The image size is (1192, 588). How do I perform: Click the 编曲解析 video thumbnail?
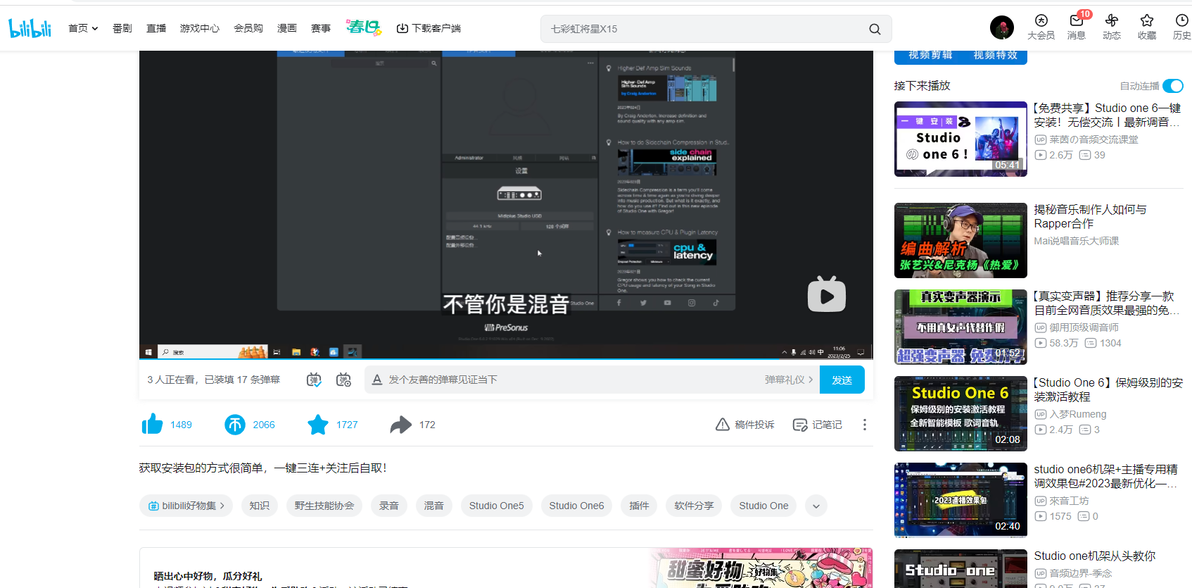pos(960,240)
